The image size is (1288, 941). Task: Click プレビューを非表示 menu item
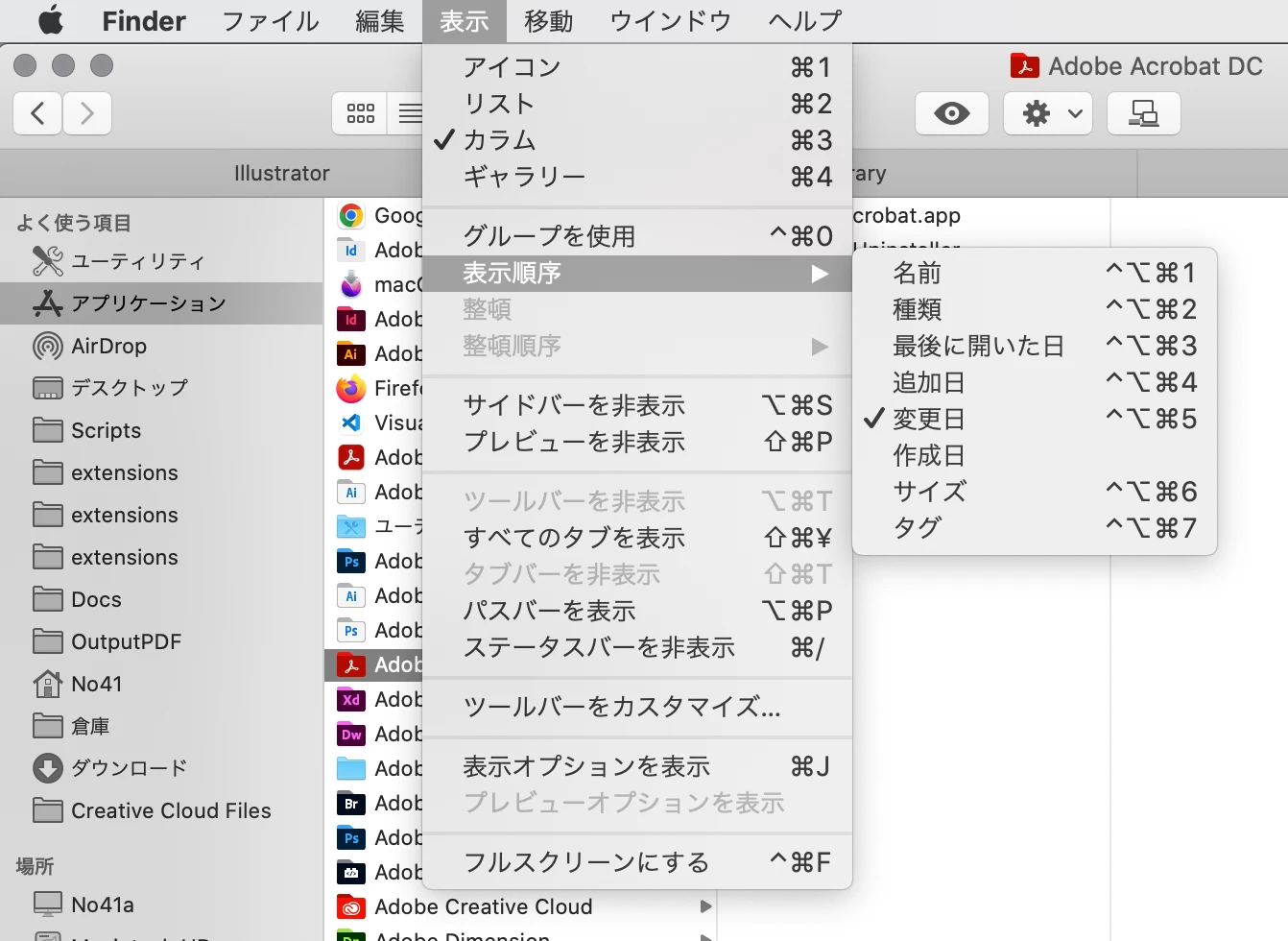(637, 442)
